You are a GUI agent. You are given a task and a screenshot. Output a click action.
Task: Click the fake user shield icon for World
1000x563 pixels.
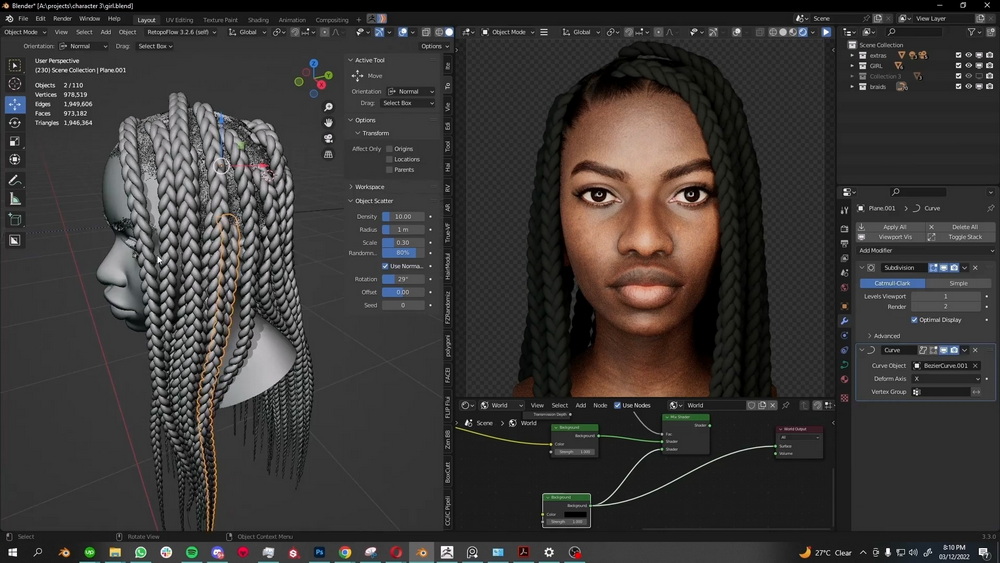[751, 405]
